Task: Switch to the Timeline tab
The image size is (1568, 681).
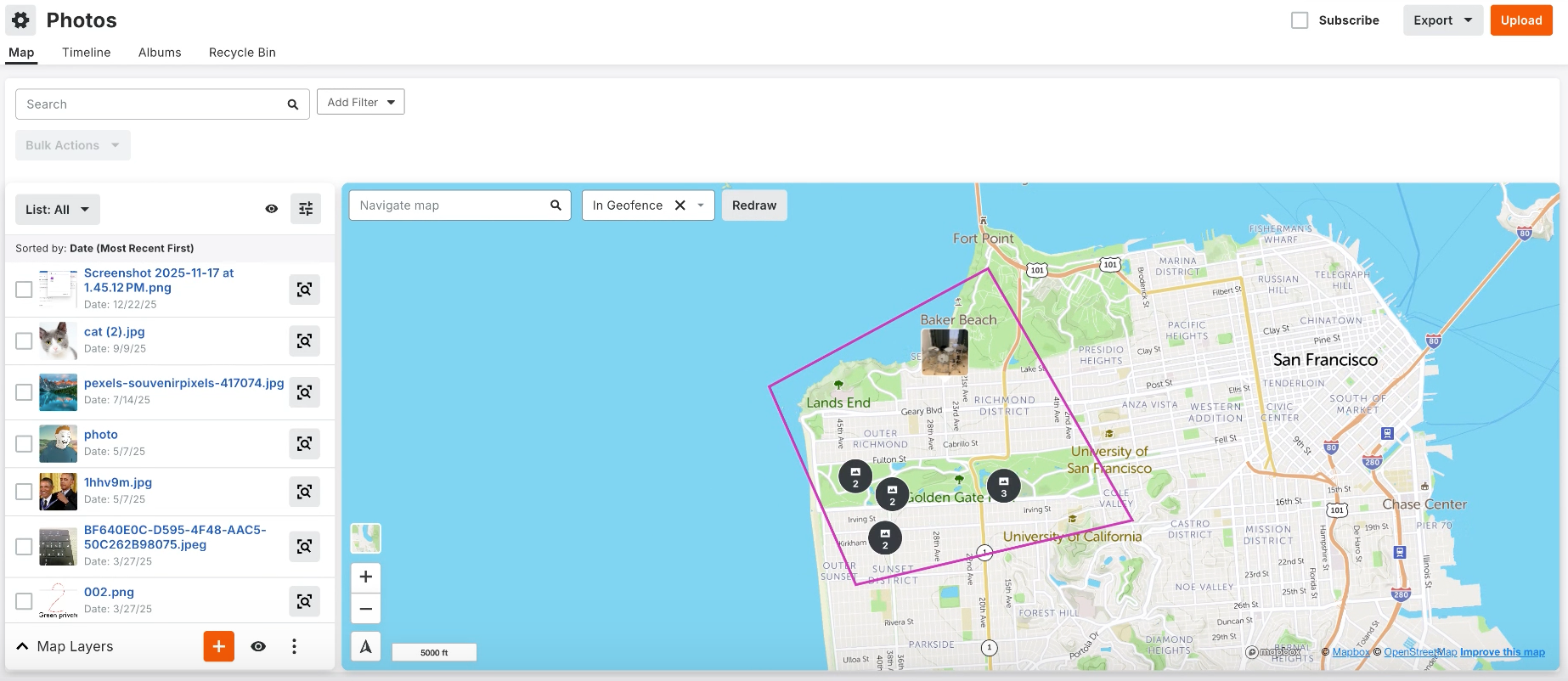Action: [87, 53]
